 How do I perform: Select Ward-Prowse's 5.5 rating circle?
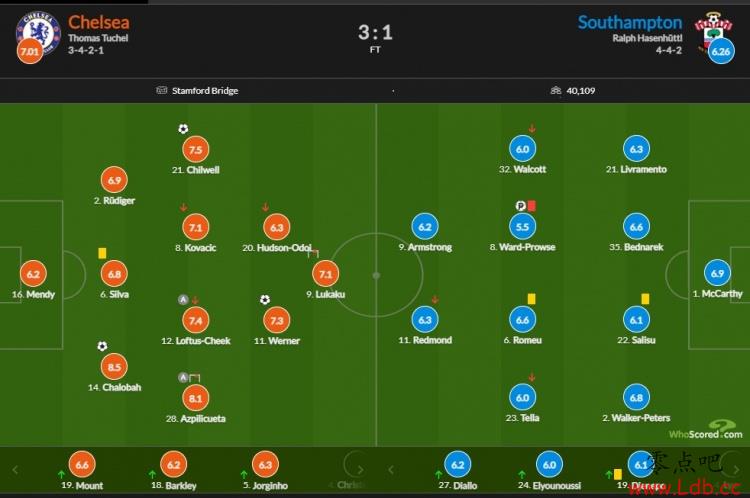pyautogui.click(x=522, y=226)
